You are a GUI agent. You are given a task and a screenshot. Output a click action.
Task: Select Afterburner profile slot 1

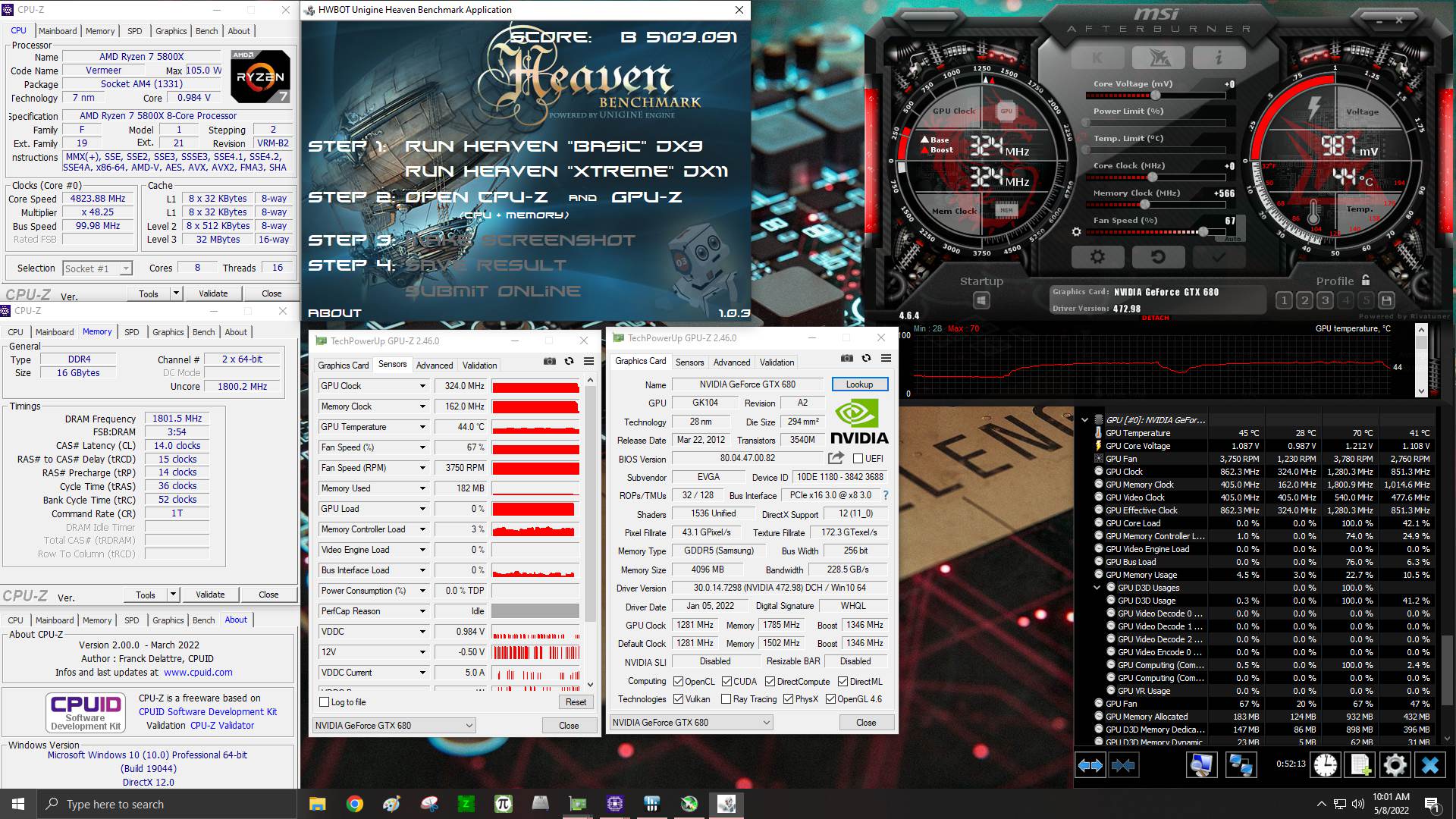pos(1284,300)
